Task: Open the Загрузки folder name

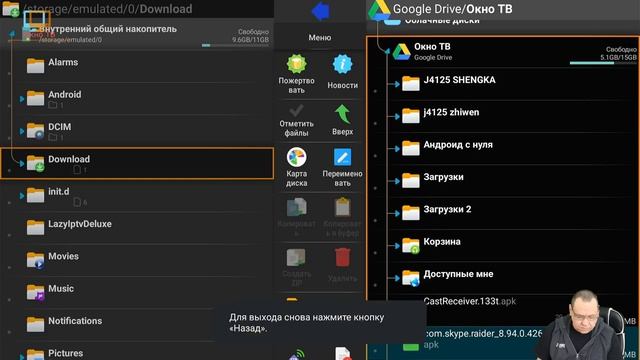Action: tap(443, 177)
